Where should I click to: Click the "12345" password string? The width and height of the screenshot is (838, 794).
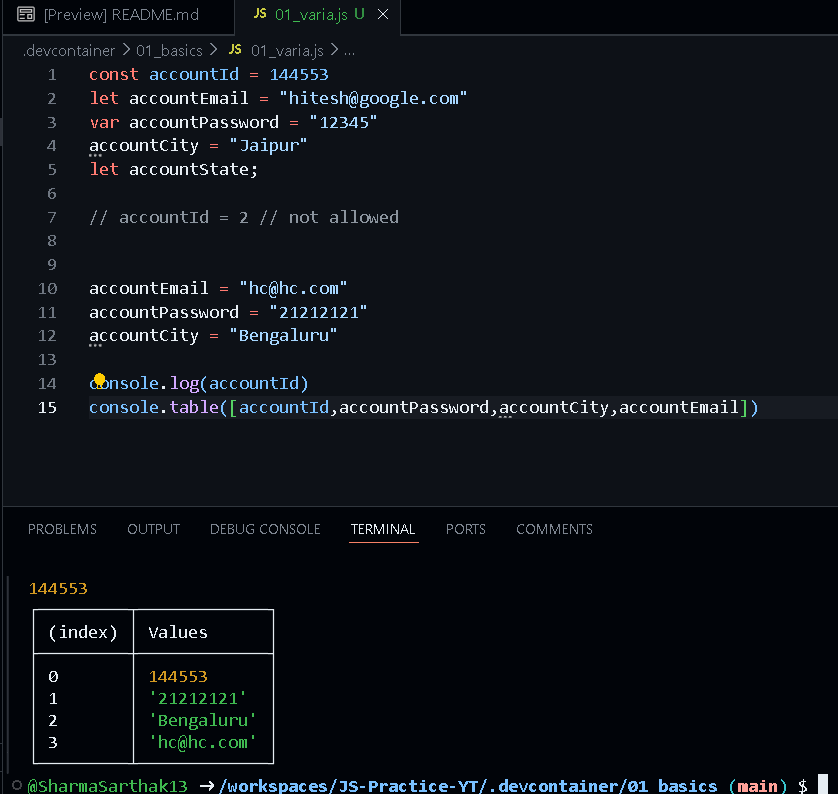click(343, 122)
